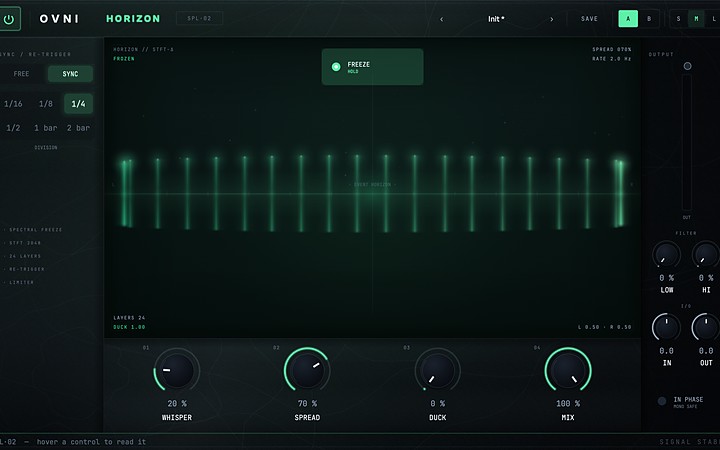The width and height of the screenshot is (720, 450).
Task: Click the RATE 2.0 Hz readout
Action: pos(612,59)
